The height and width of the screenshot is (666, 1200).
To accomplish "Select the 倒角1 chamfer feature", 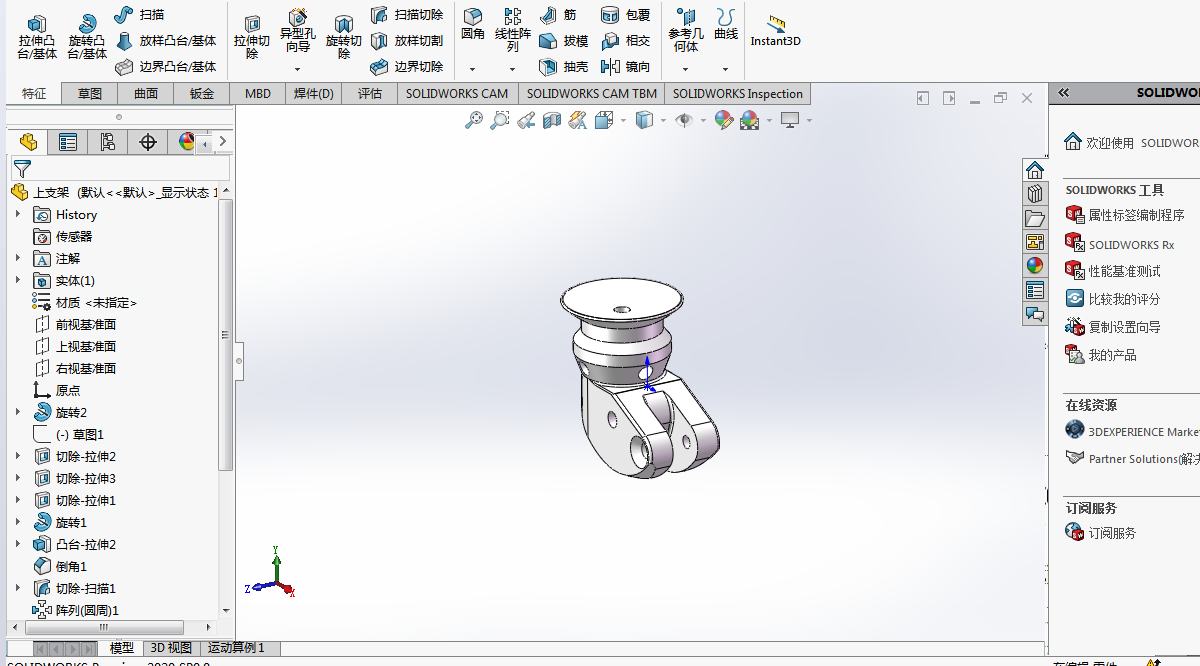I will tap(61, 566).
